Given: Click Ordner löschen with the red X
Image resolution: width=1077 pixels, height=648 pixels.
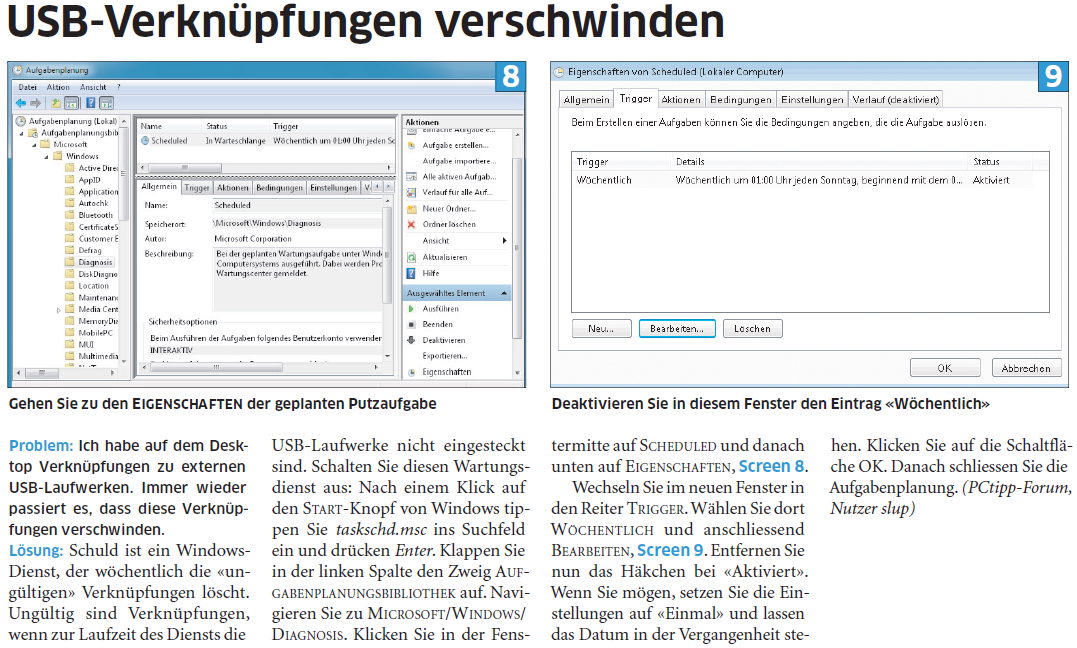Looking at the screenshot, I should [449, 225].
